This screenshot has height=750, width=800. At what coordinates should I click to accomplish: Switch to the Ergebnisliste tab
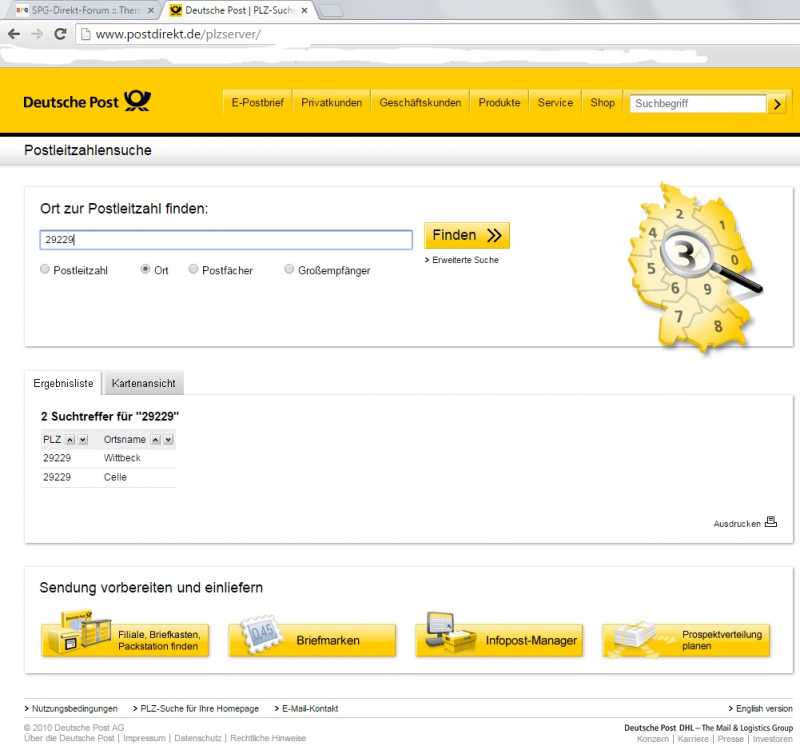[x=63, y=383]
